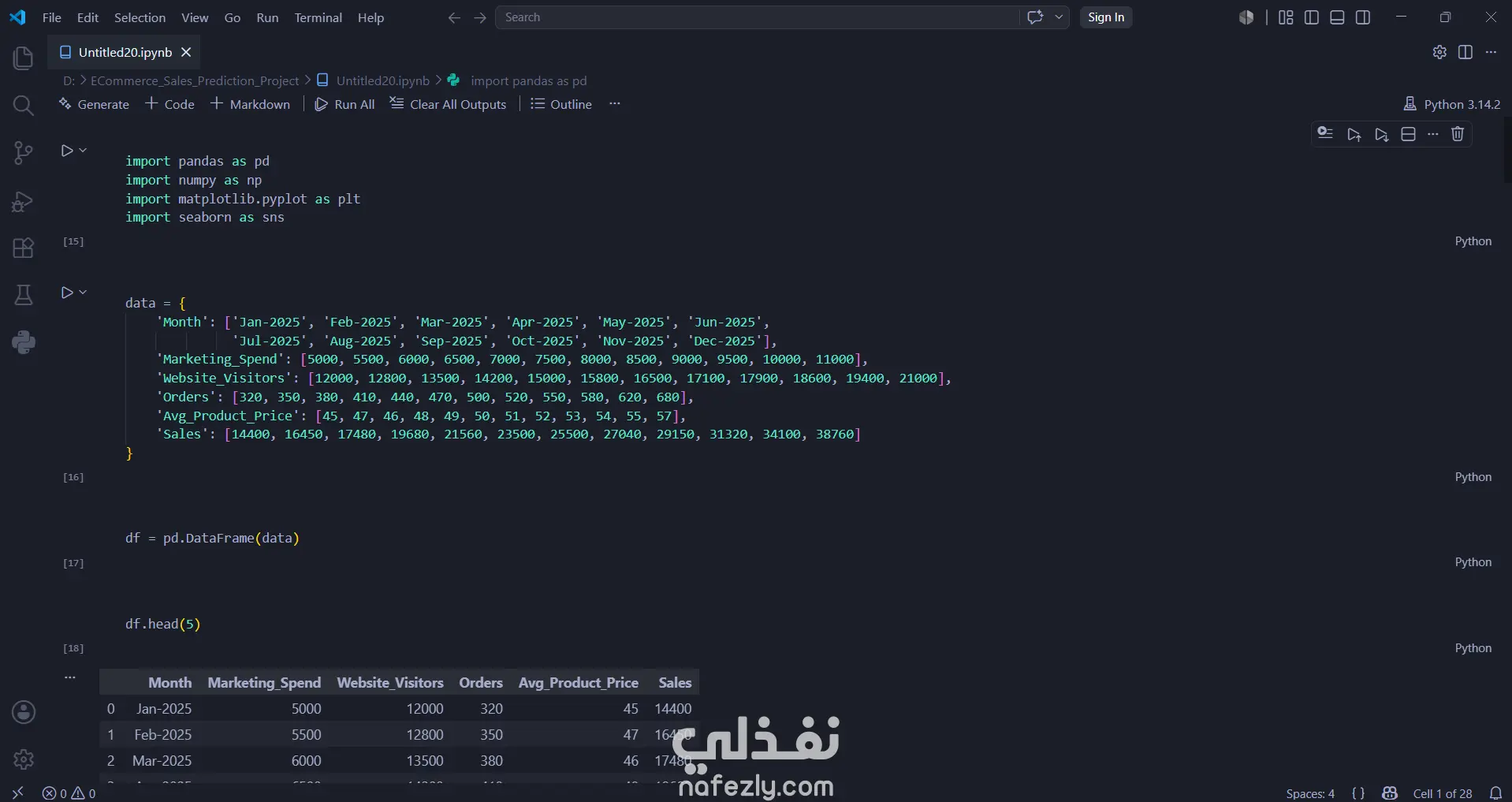The image size is (1512, 802).
Task: Close the Untitled20.ipynb tab
Action: [186, 52]
